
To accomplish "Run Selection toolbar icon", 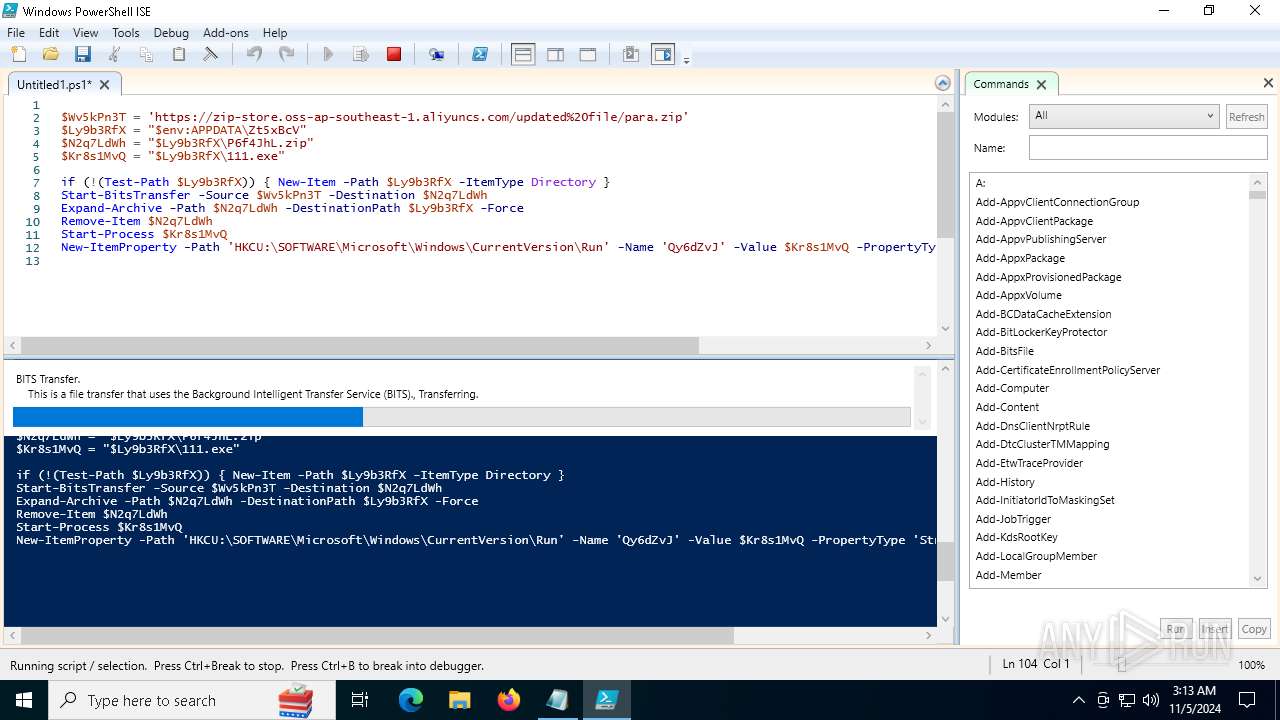I will tap(361, 54).
